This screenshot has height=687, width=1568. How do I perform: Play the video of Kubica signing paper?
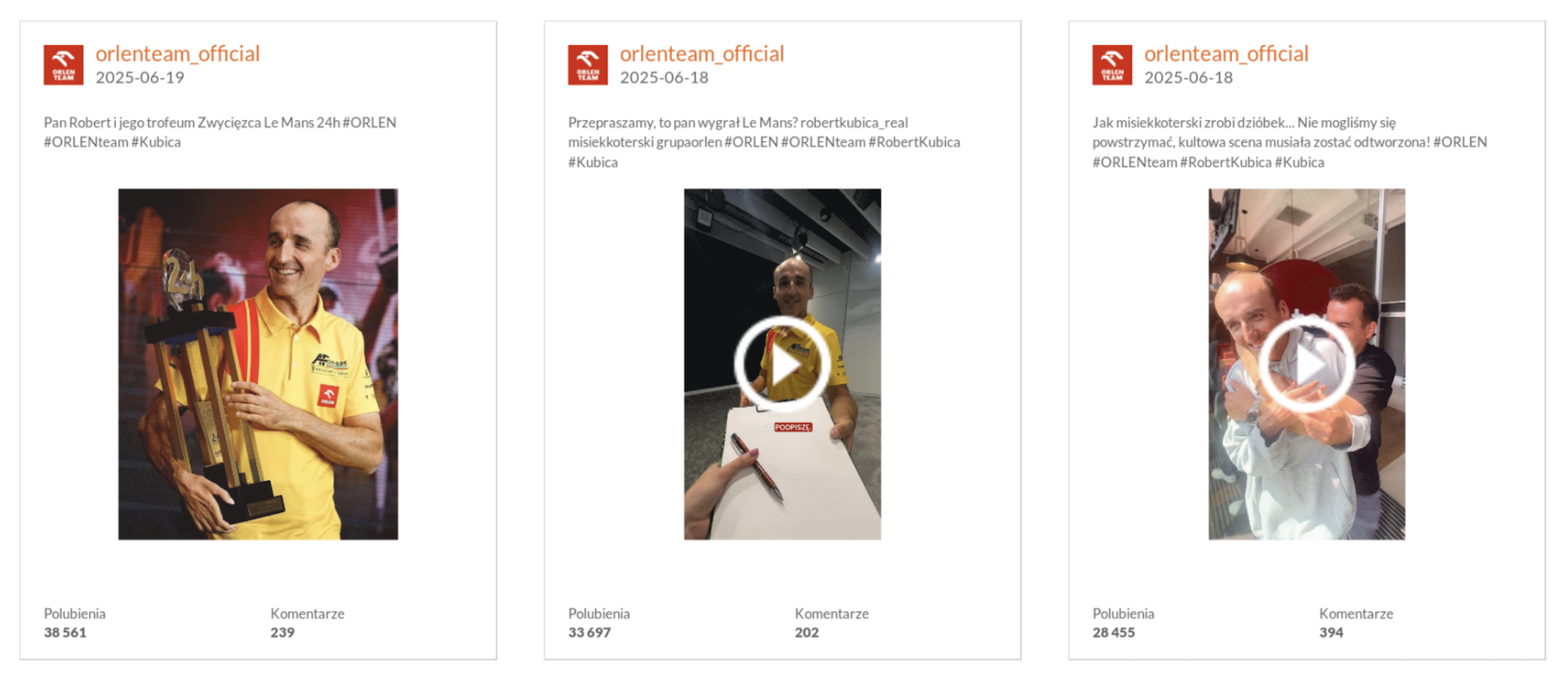(782, 364)
